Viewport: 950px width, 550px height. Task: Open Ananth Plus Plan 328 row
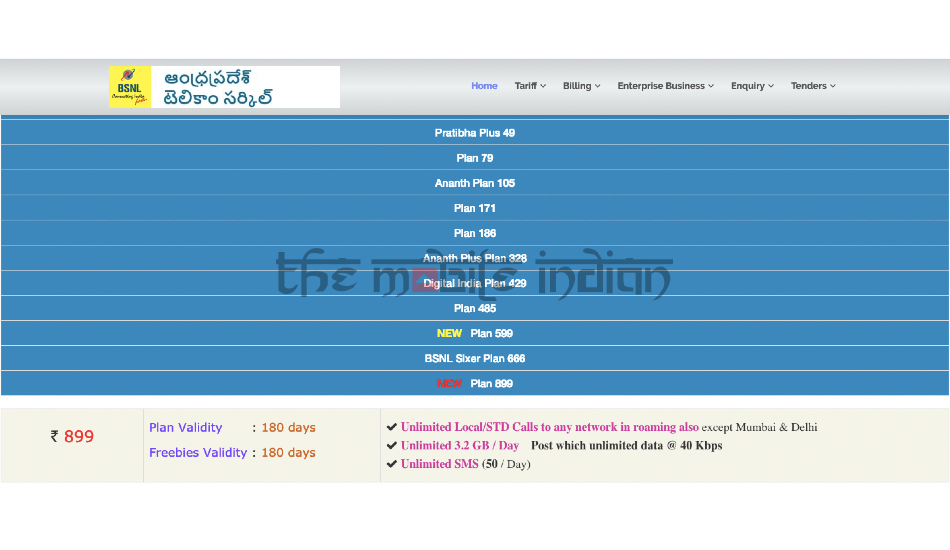475,258
